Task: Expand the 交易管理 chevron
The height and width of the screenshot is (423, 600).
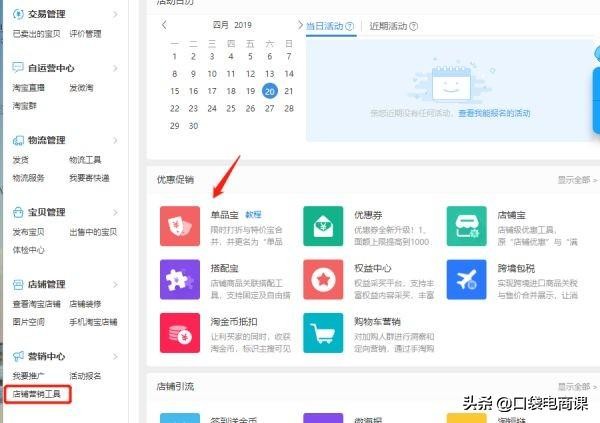Action: pos(116,15)
